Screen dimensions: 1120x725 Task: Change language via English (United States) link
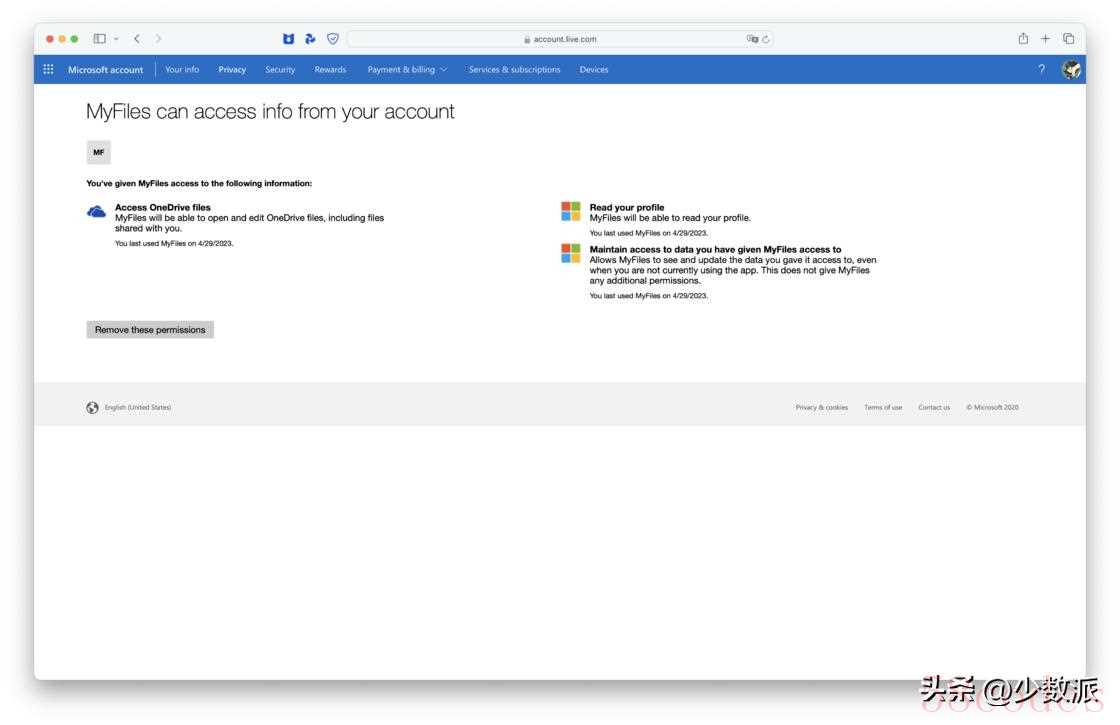[138, 407]
